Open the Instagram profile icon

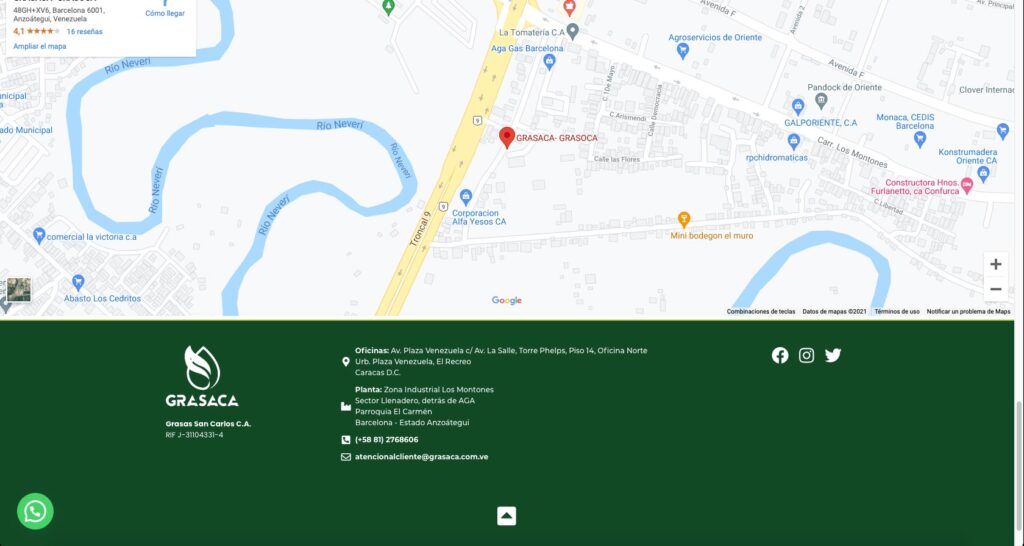tap(807, 355)
